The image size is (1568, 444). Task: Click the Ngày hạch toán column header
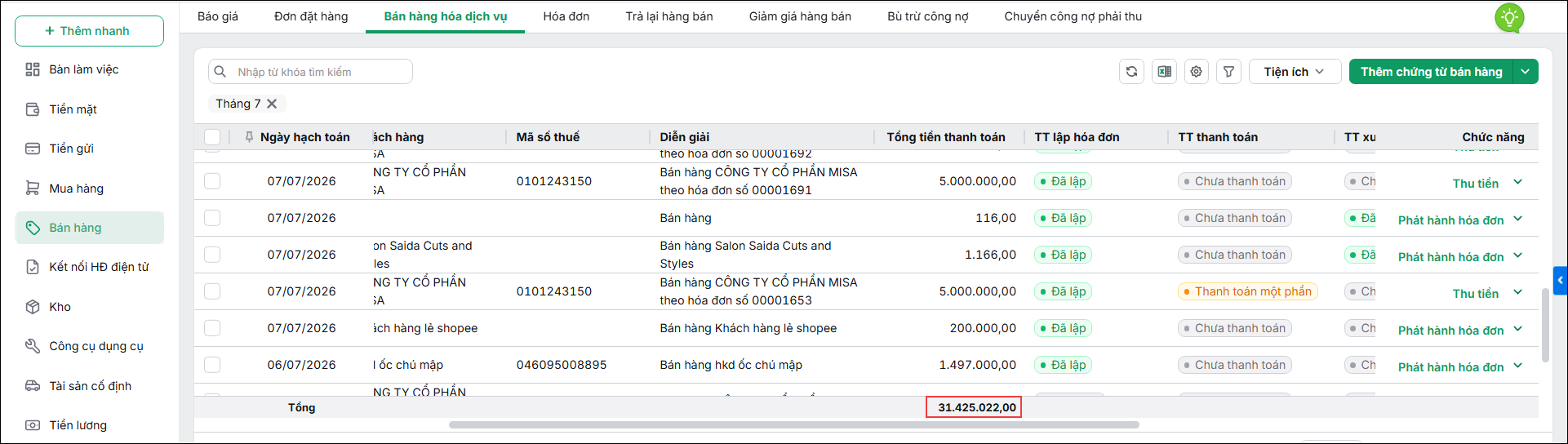304,137
